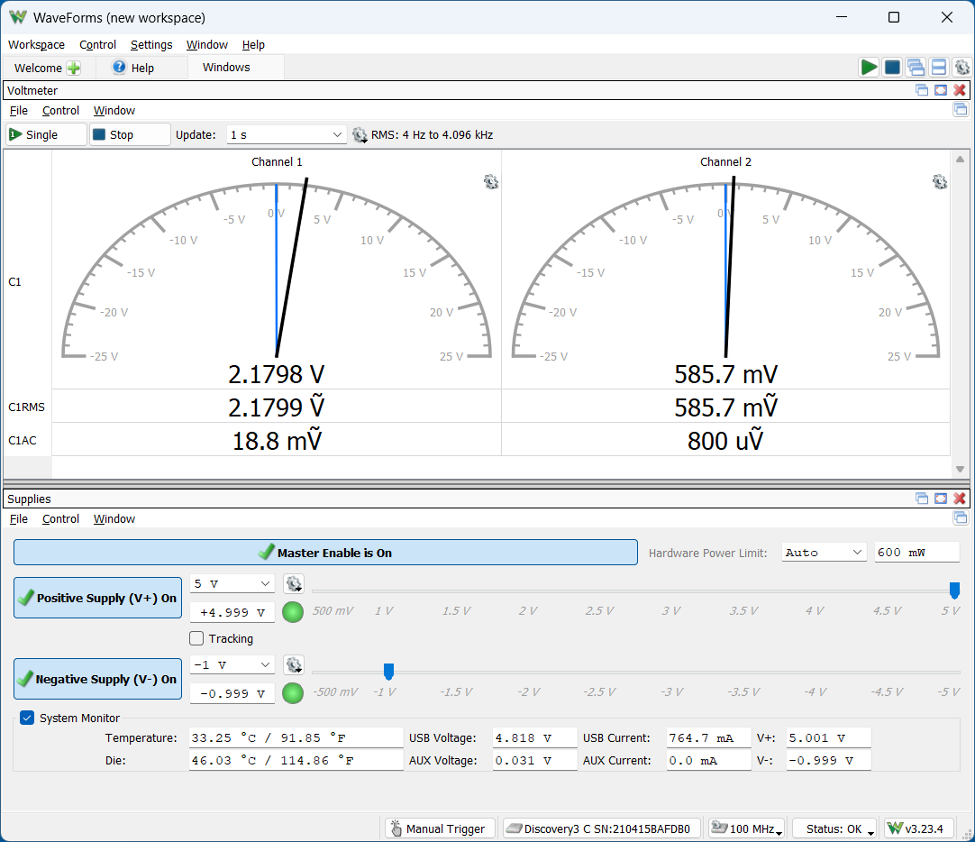Click the green Run all instruments icon
This screenshot has width=977, height=843.
coord(869,67)
